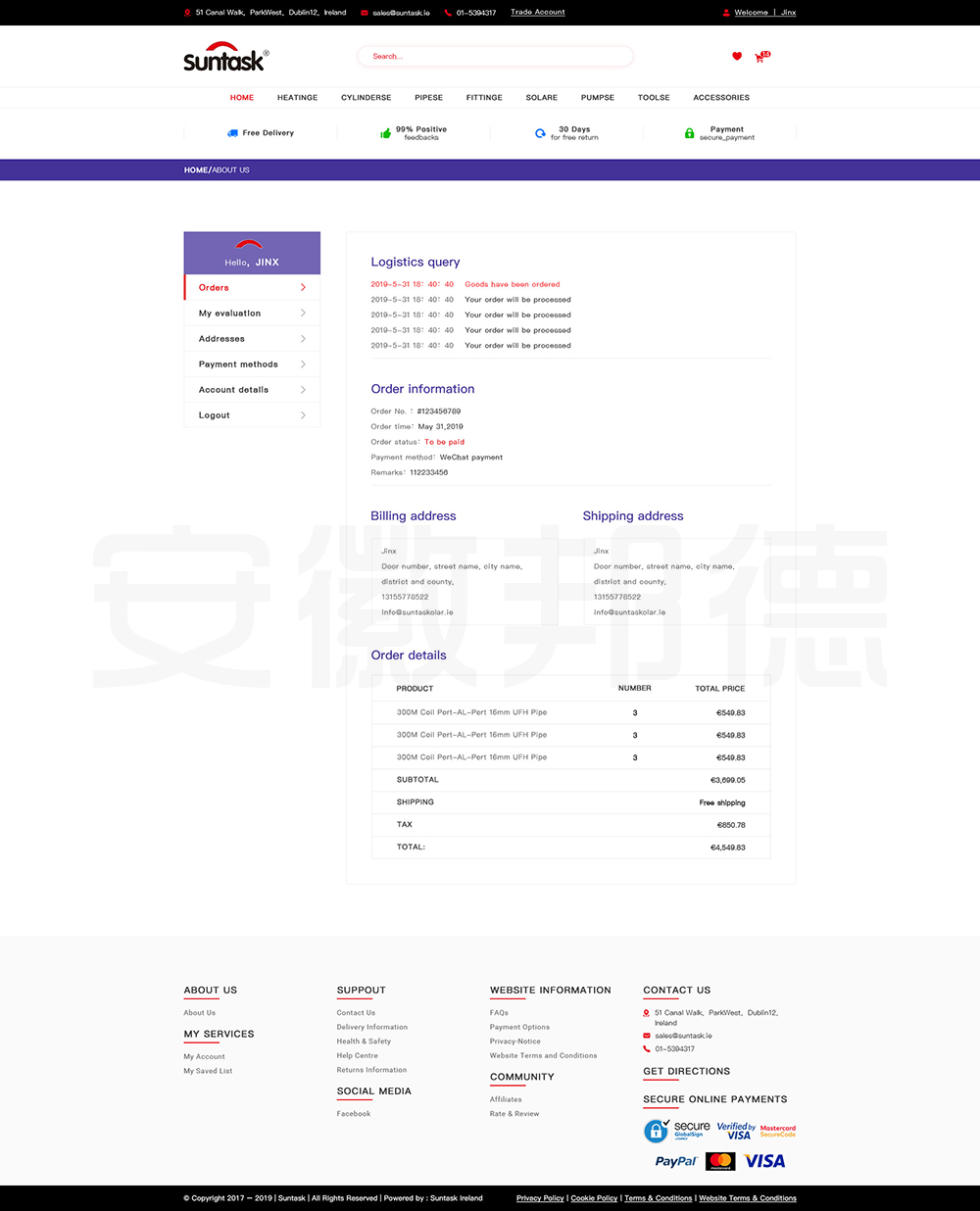Open the Trade Account link
The height and width of the screenshot is (1211, 980).
[x=537, y=13]
